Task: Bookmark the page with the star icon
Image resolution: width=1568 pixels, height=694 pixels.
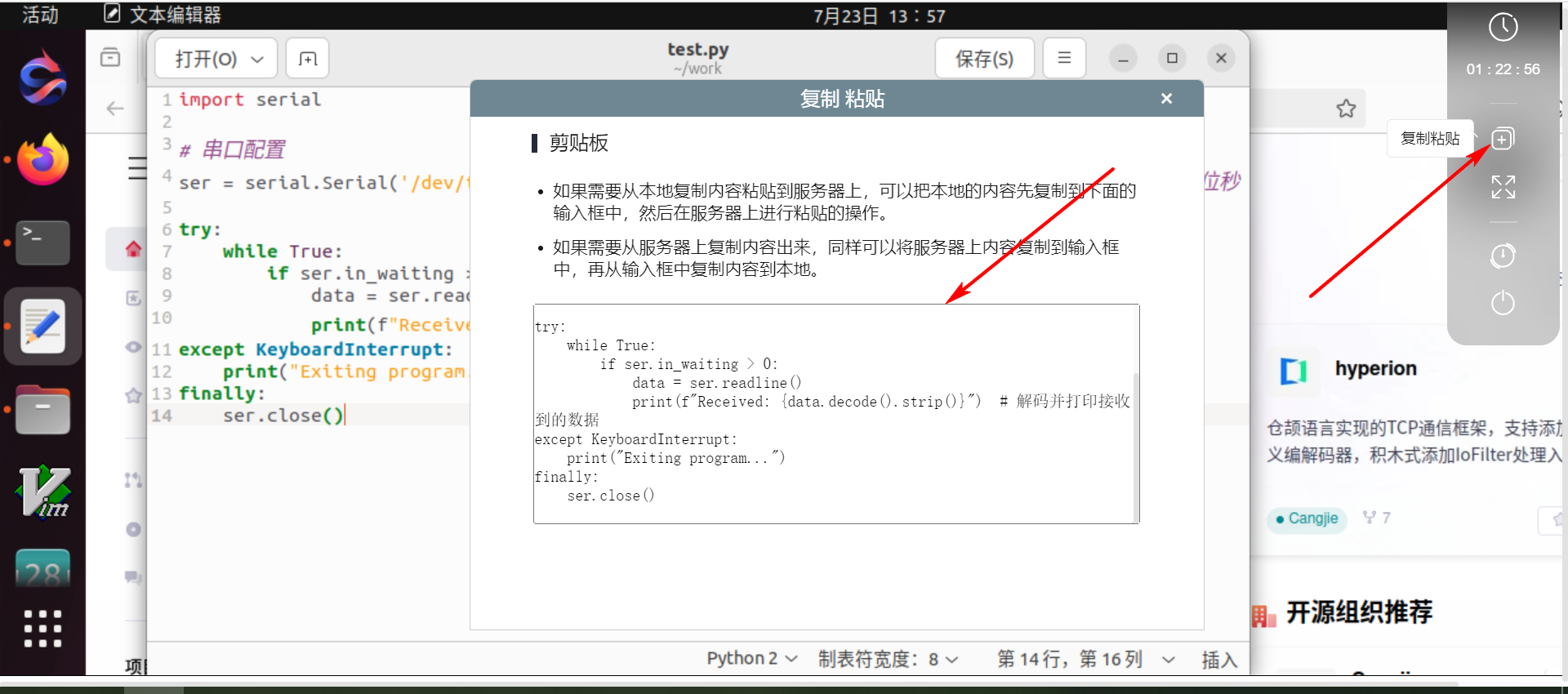Action: (x=1346, y=108)
